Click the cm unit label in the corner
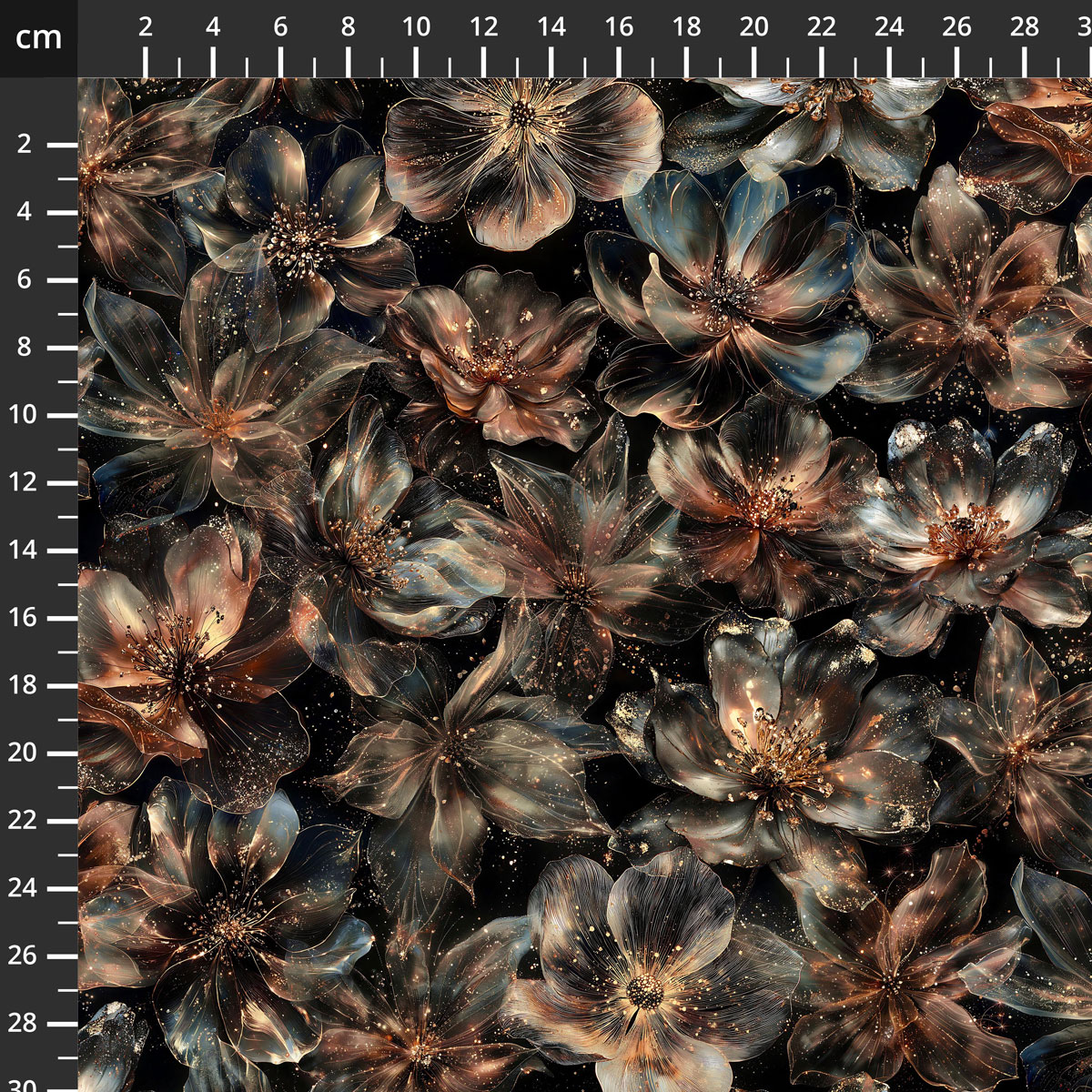This screenshot has height=1092, width=1092. click(38, 38)
